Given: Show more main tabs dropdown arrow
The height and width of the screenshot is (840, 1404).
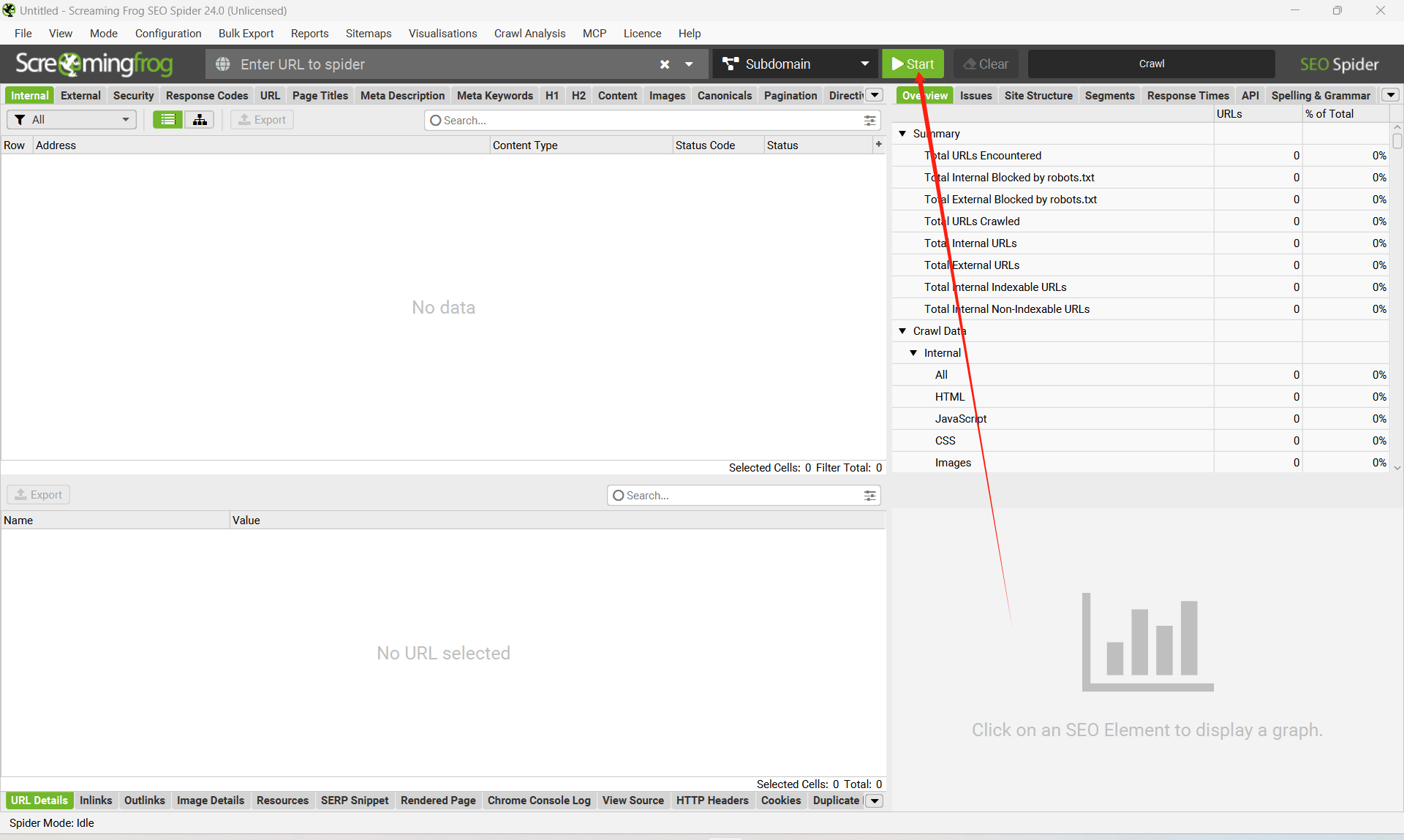Looking at the screenshot, I should pos(875,95).
